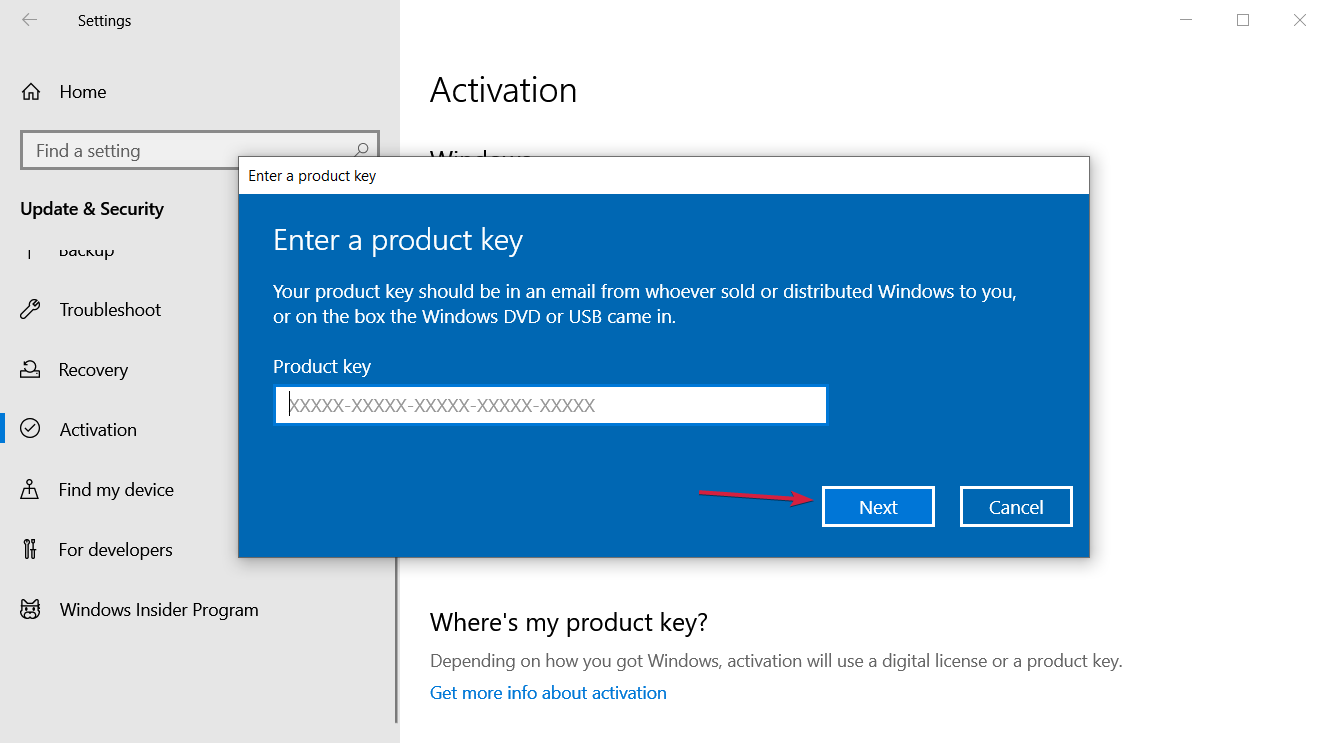This screenshot has height=743, width=1329.
Task: Click the back arrow at top left
Action: pyautogui.click(x=29, y=20)
